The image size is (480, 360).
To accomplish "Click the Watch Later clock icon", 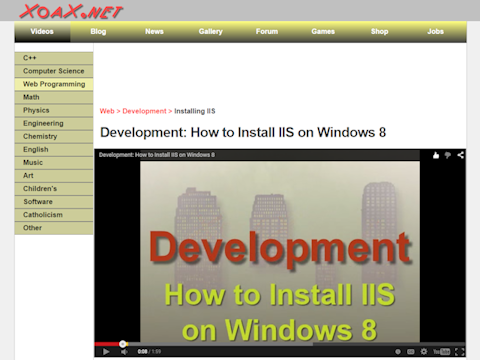I will tap(398, 351).
